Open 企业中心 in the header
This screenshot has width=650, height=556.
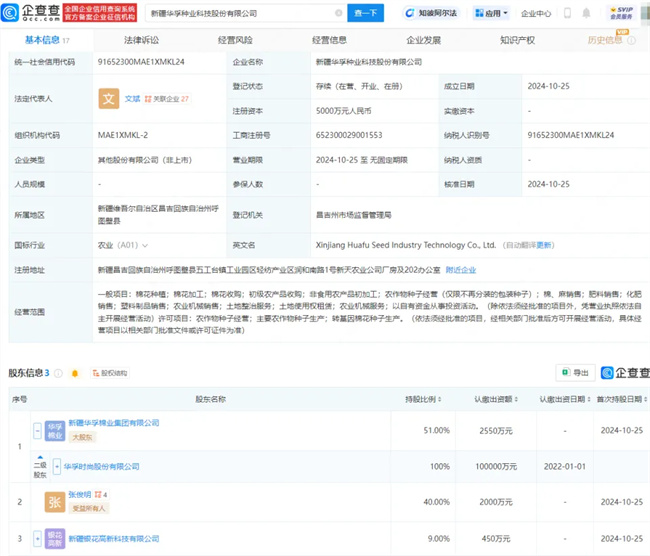[536, 14]
